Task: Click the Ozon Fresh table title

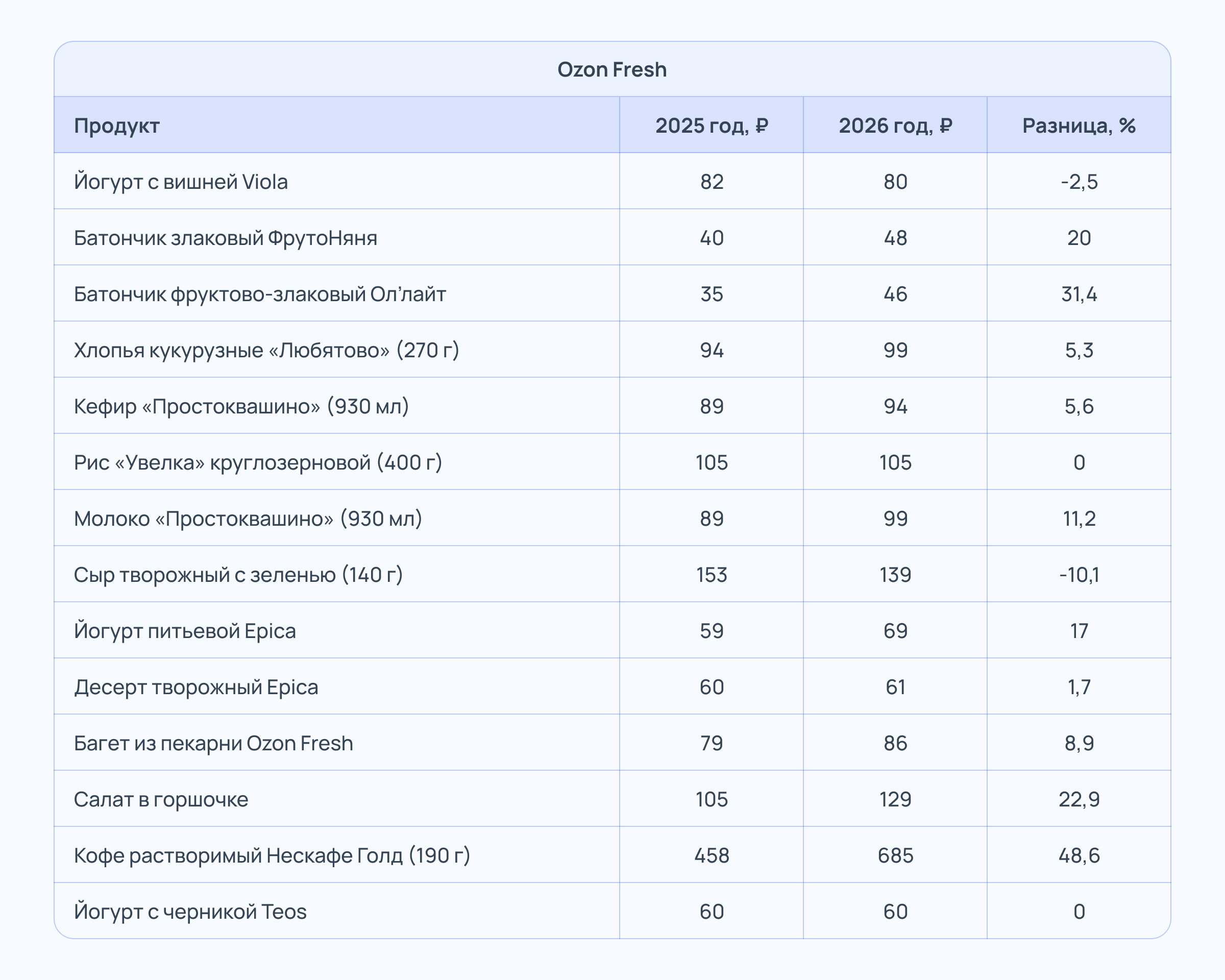Action: pyautogui.click(x=612, y=69)
